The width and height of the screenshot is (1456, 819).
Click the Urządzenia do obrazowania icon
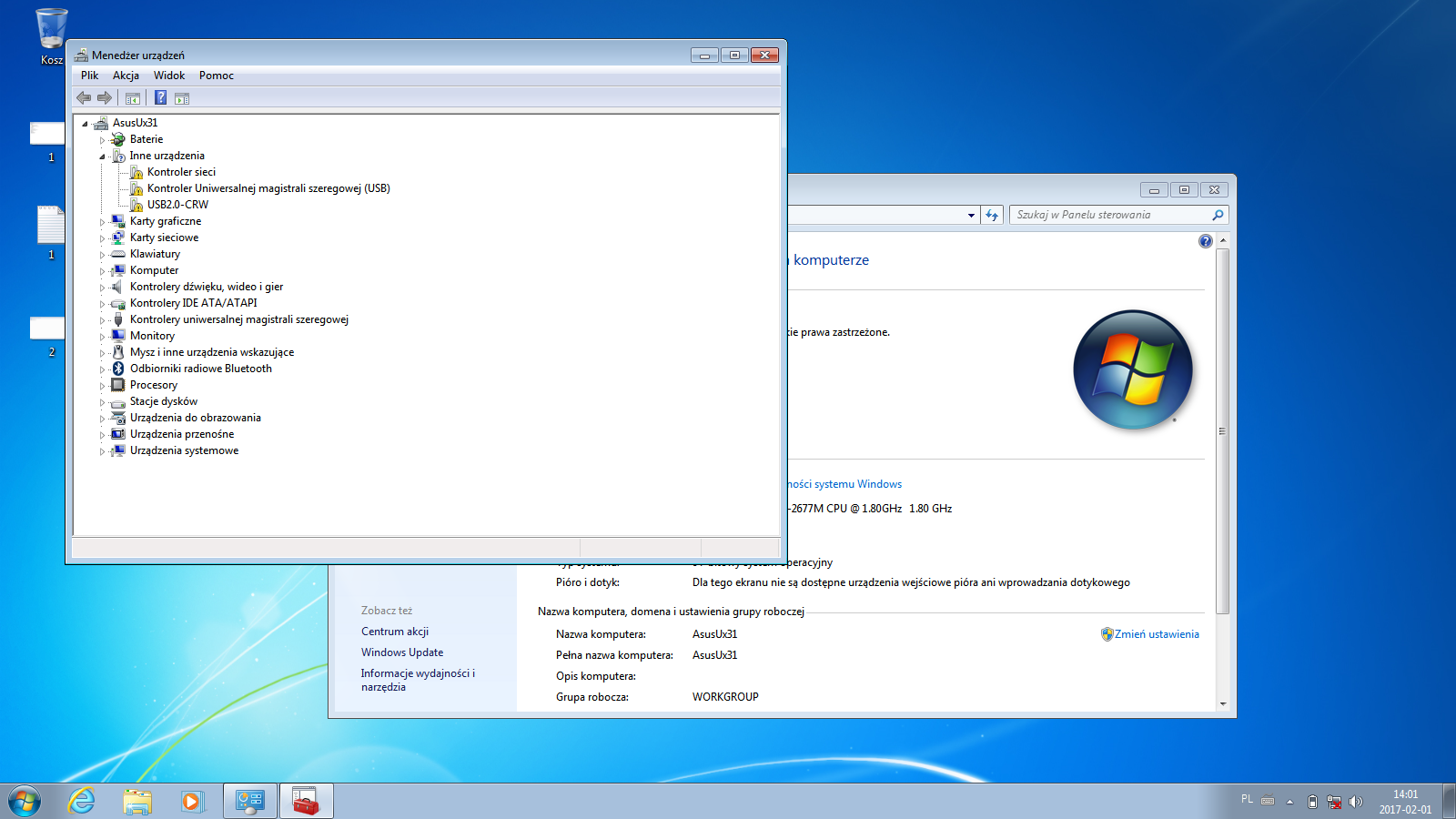[118, 418]
